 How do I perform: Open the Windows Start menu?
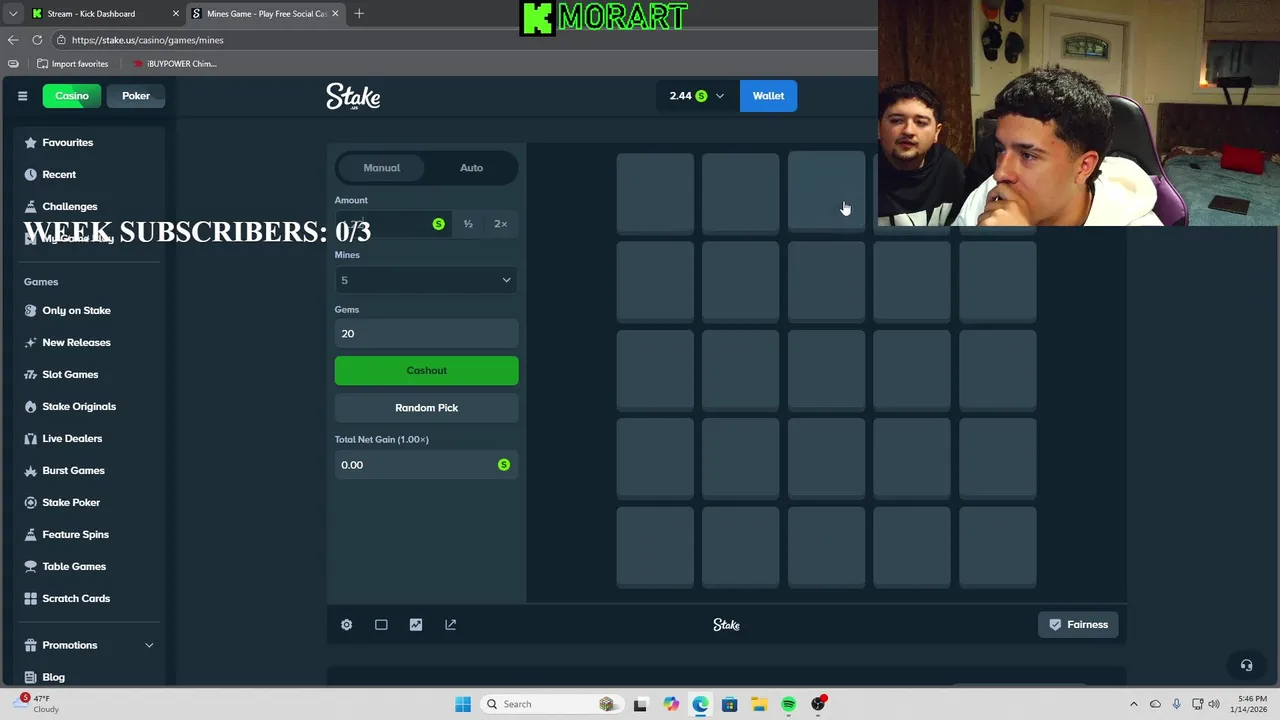tap(462, 704)
